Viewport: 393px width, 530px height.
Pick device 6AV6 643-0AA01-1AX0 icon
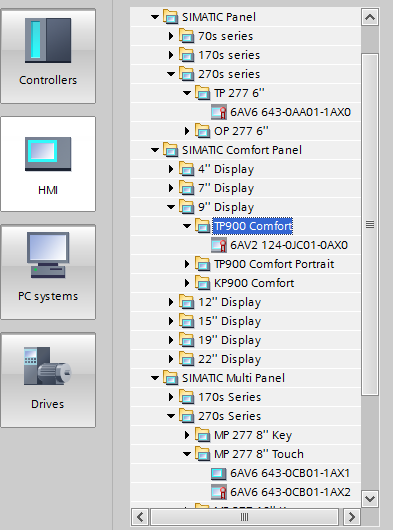point(219,112)
